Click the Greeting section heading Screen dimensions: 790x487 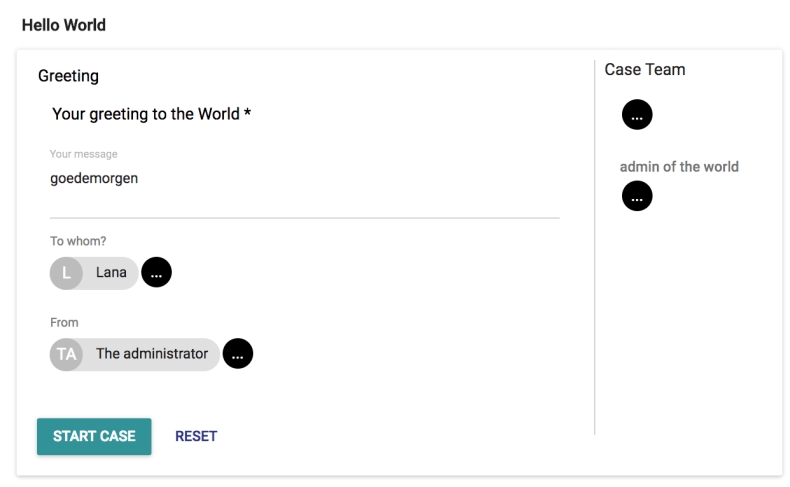pos(68,75)
